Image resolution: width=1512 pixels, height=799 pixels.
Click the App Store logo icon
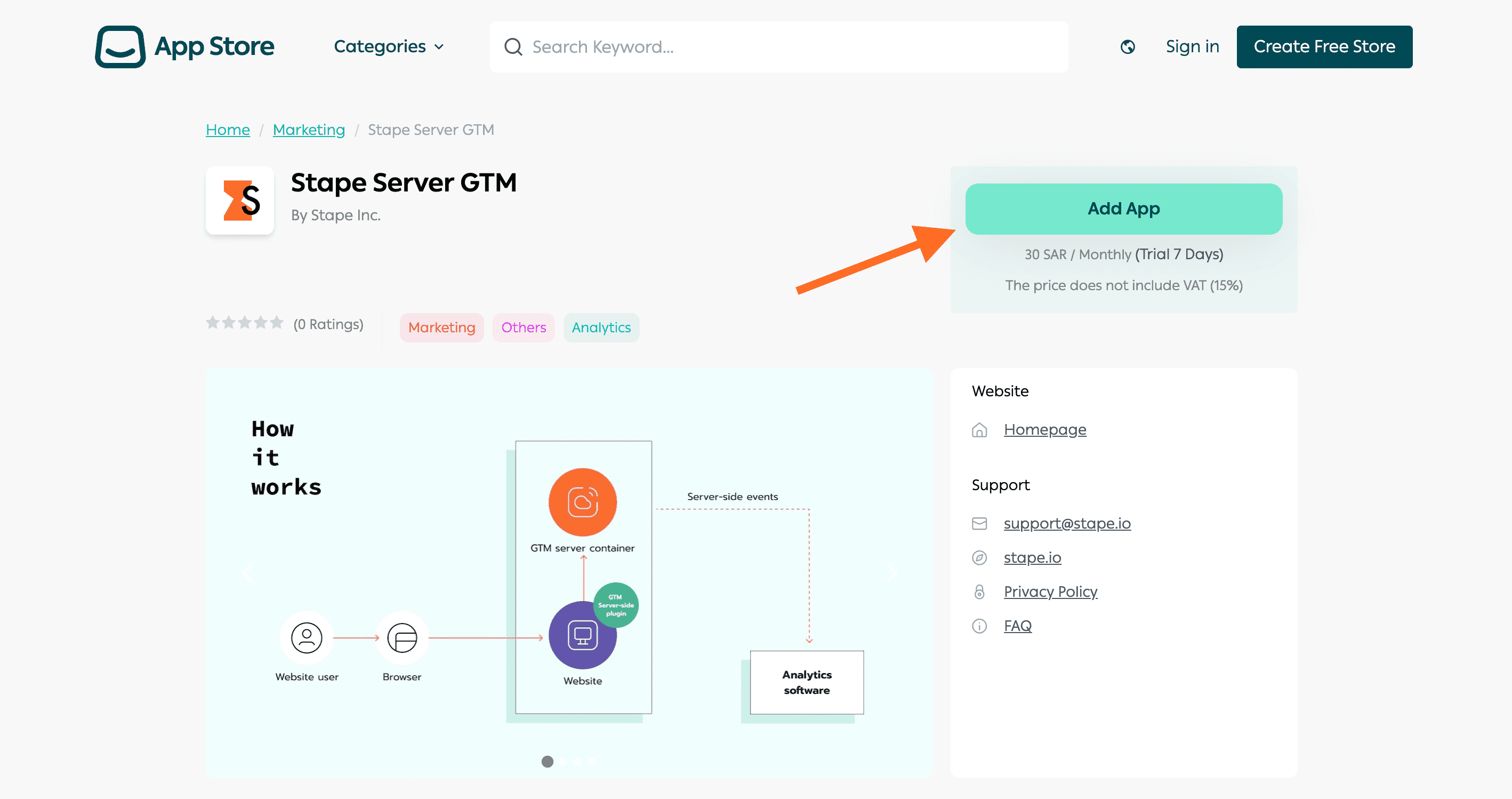(x=120, y=46)
